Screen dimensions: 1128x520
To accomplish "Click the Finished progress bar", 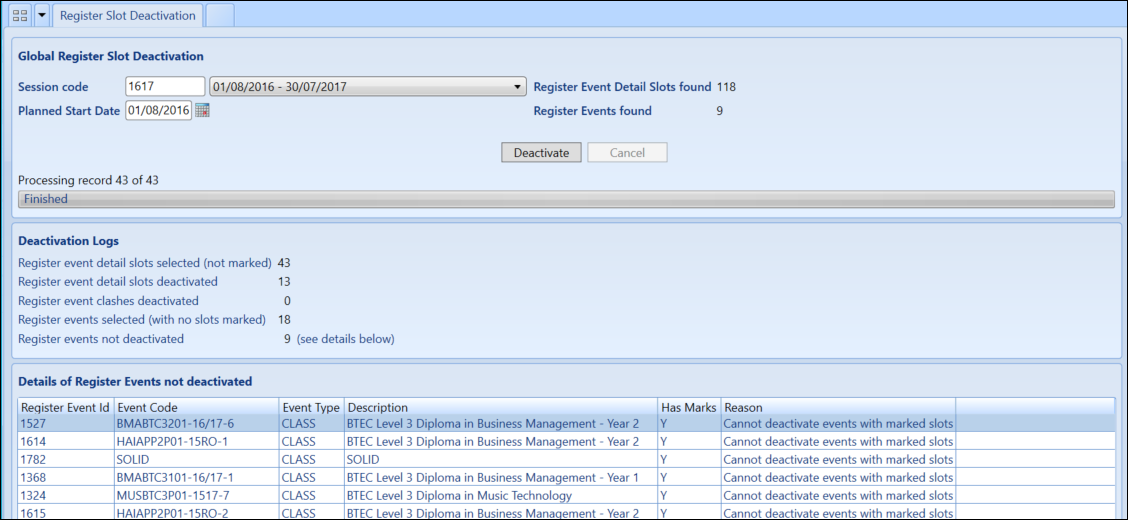I will point(566,199).
